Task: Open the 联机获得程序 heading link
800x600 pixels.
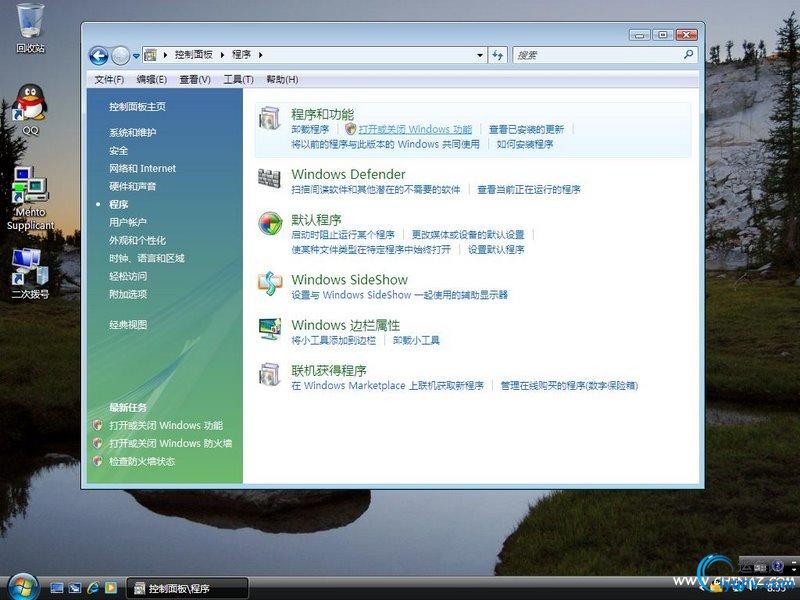Action: [329, 370]
